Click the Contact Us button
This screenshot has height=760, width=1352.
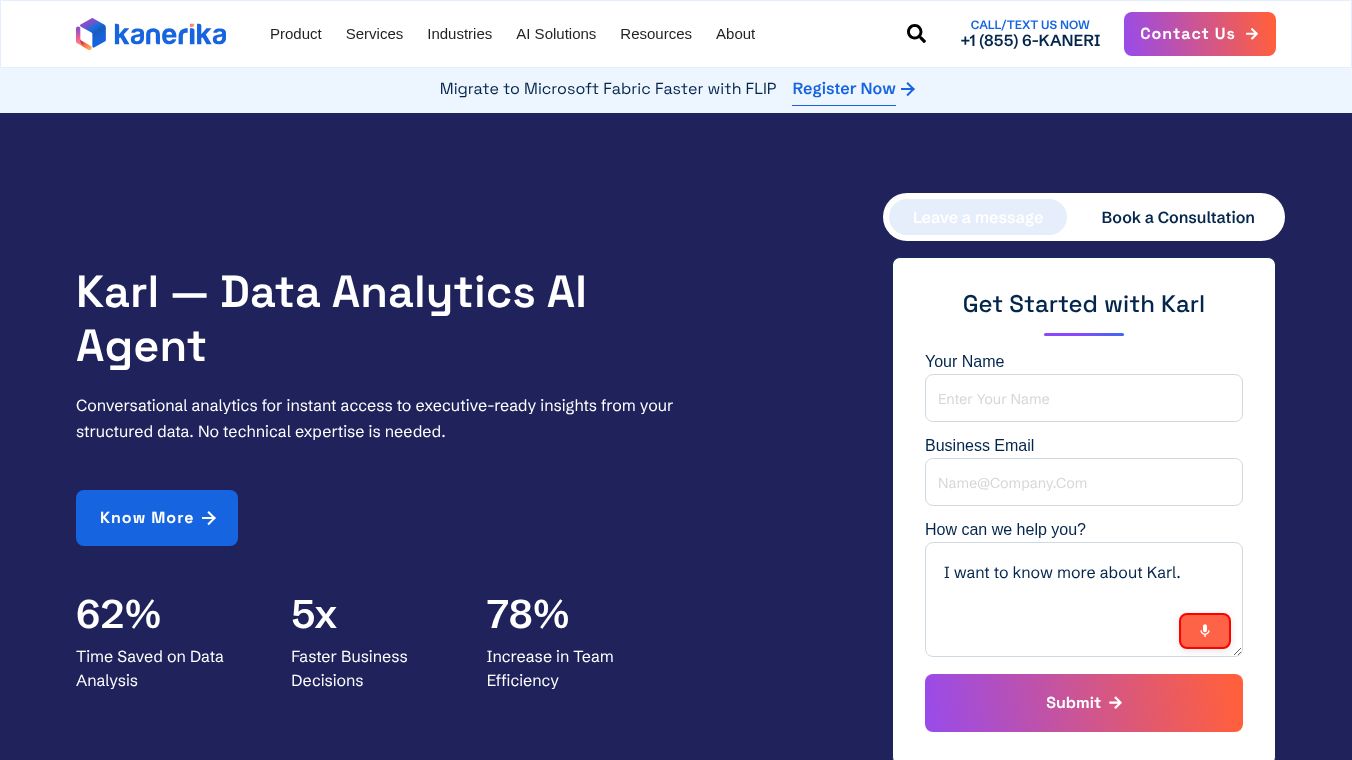(1199, 34)
